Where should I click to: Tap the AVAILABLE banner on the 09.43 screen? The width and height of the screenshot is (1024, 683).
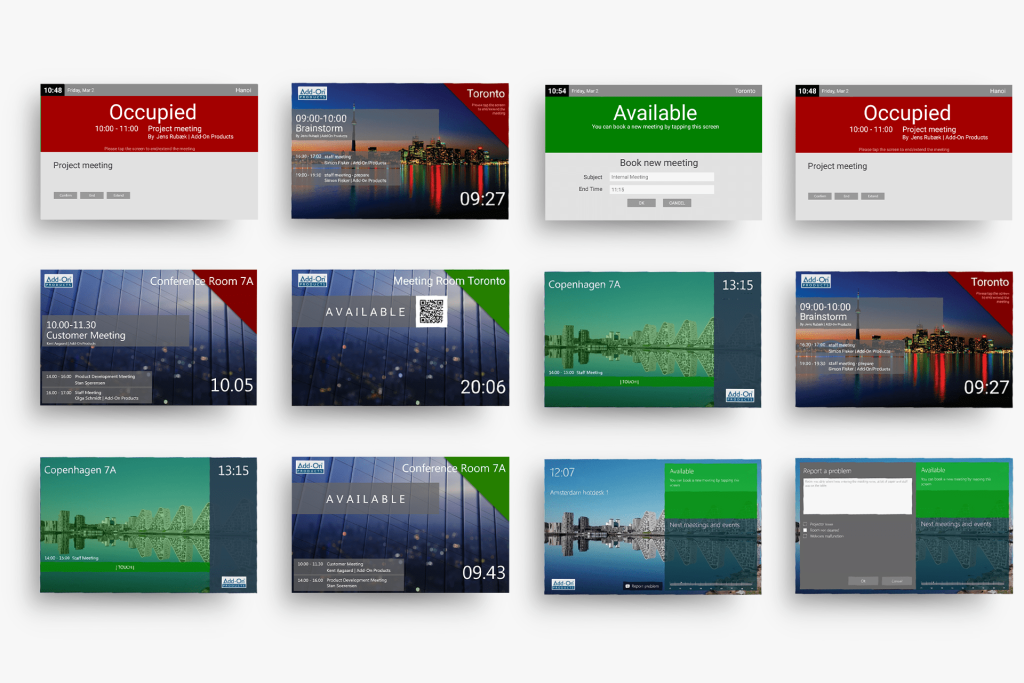tap(366, 499)
